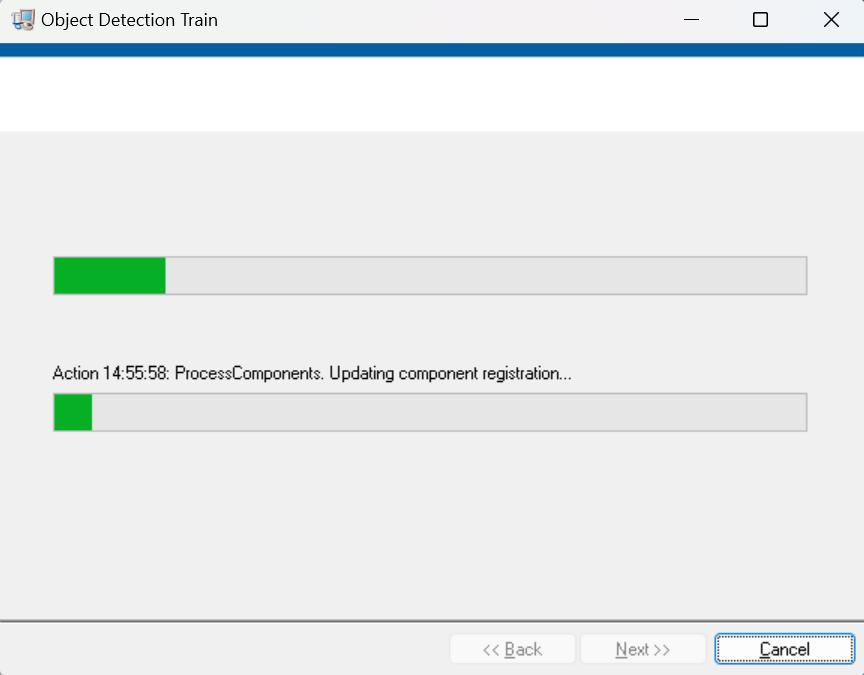Minimize the installer window
This screenshot has width=864, height=675.
[x=692, y=20]
